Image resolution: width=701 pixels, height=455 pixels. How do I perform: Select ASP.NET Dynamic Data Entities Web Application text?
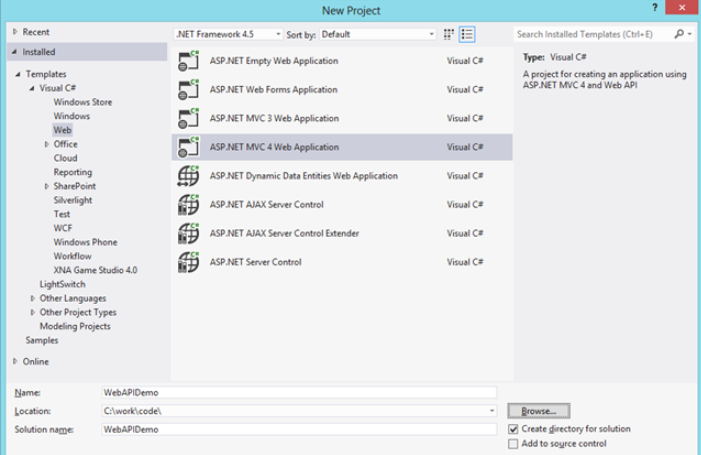click(304, 176)
